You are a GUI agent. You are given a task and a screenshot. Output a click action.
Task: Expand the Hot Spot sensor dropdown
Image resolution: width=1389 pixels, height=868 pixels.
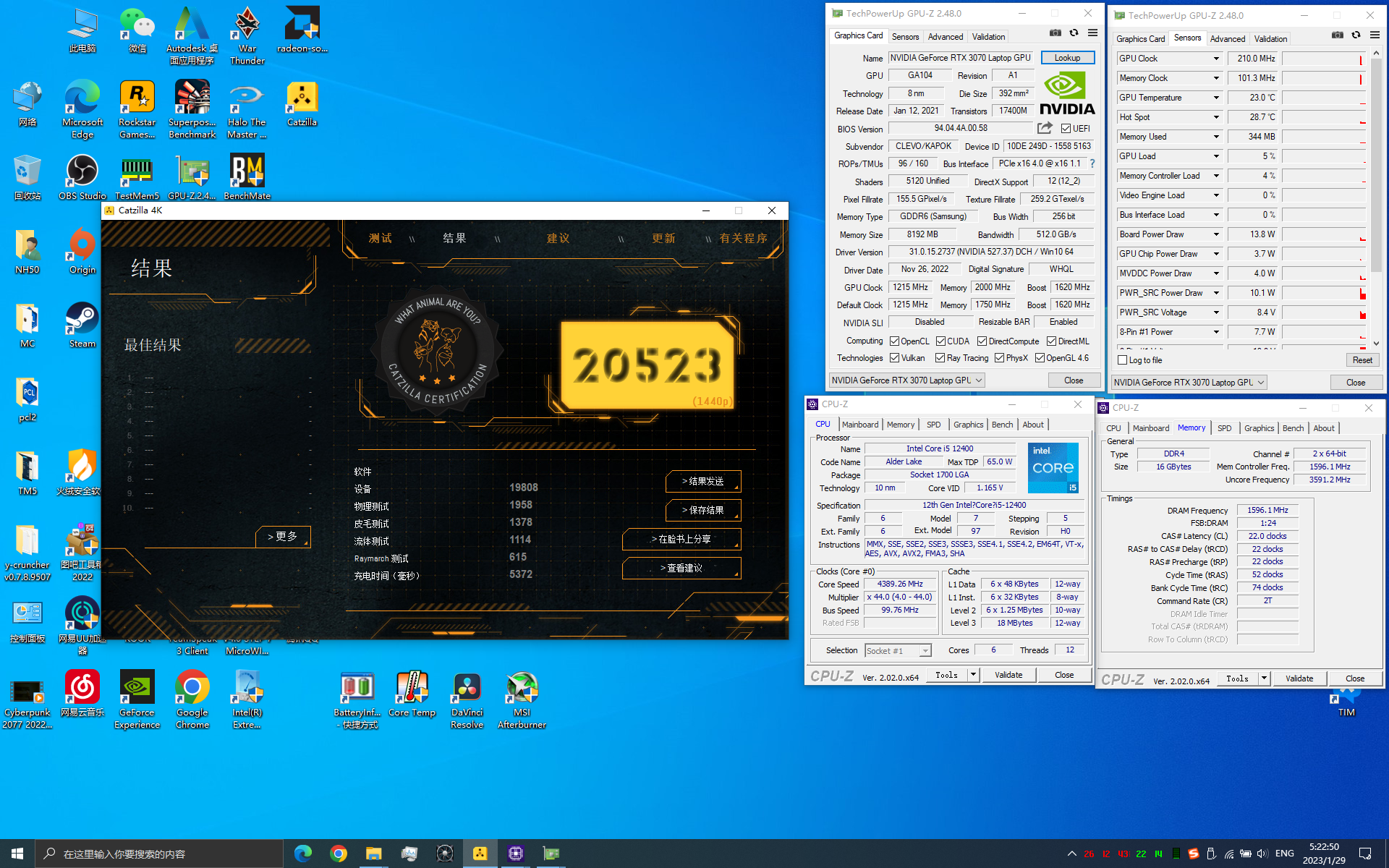1216,117
